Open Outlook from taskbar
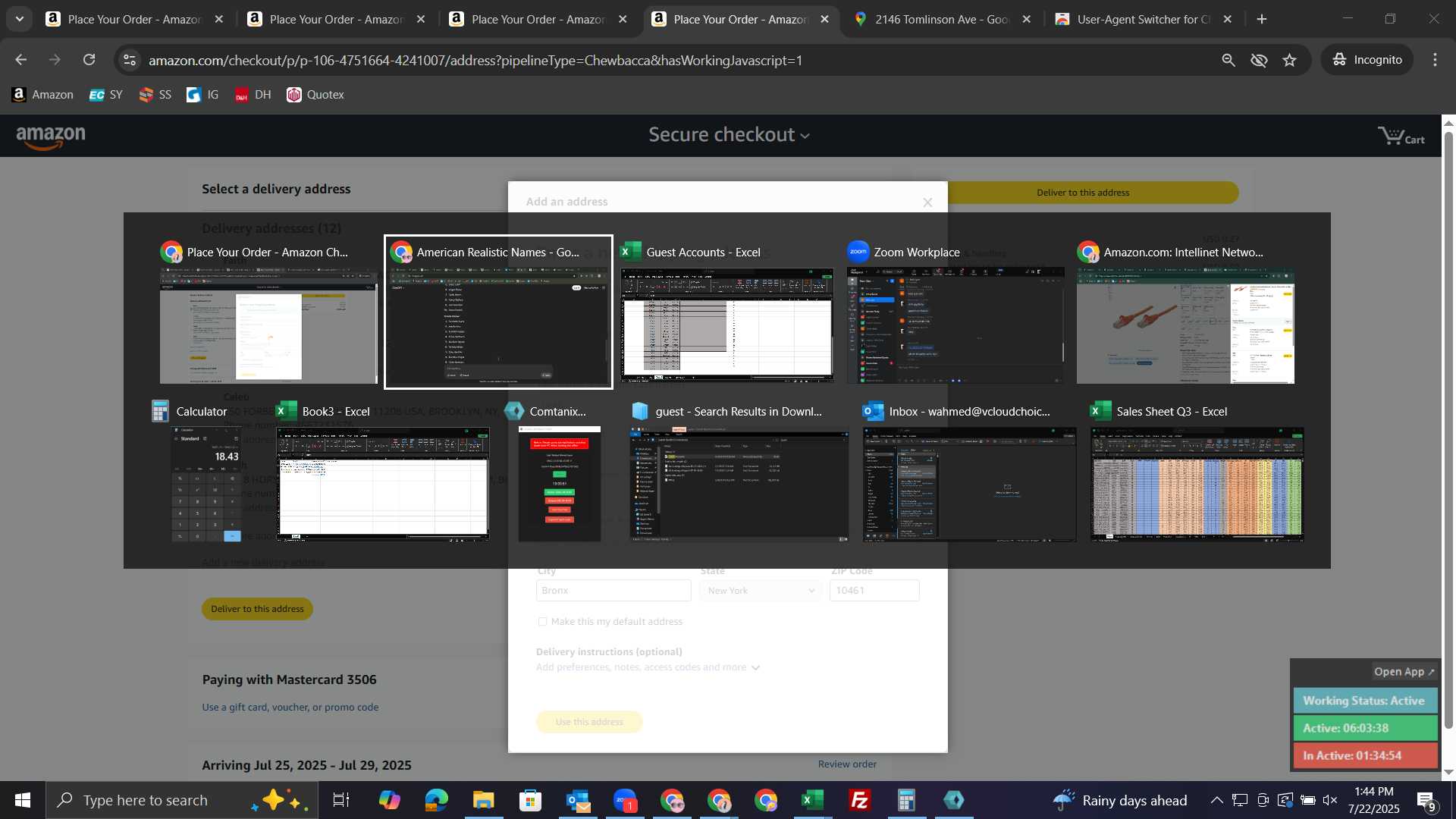 578,800
